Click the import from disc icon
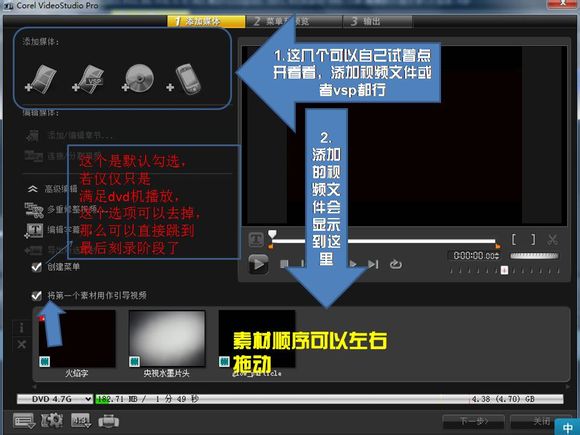Screen dimensions: 580x435 click(x=138, y=78)
